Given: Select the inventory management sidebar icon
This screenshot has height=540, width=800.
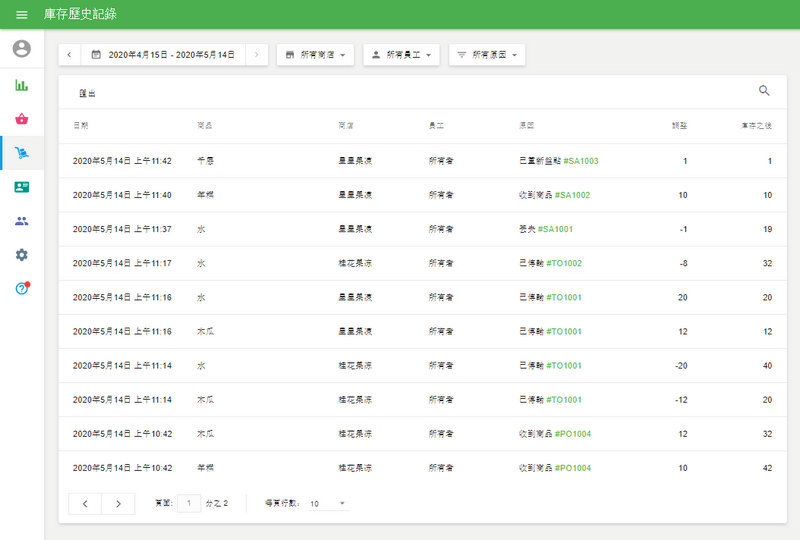Looking at the screenshot, I should (x=22, y=153).
